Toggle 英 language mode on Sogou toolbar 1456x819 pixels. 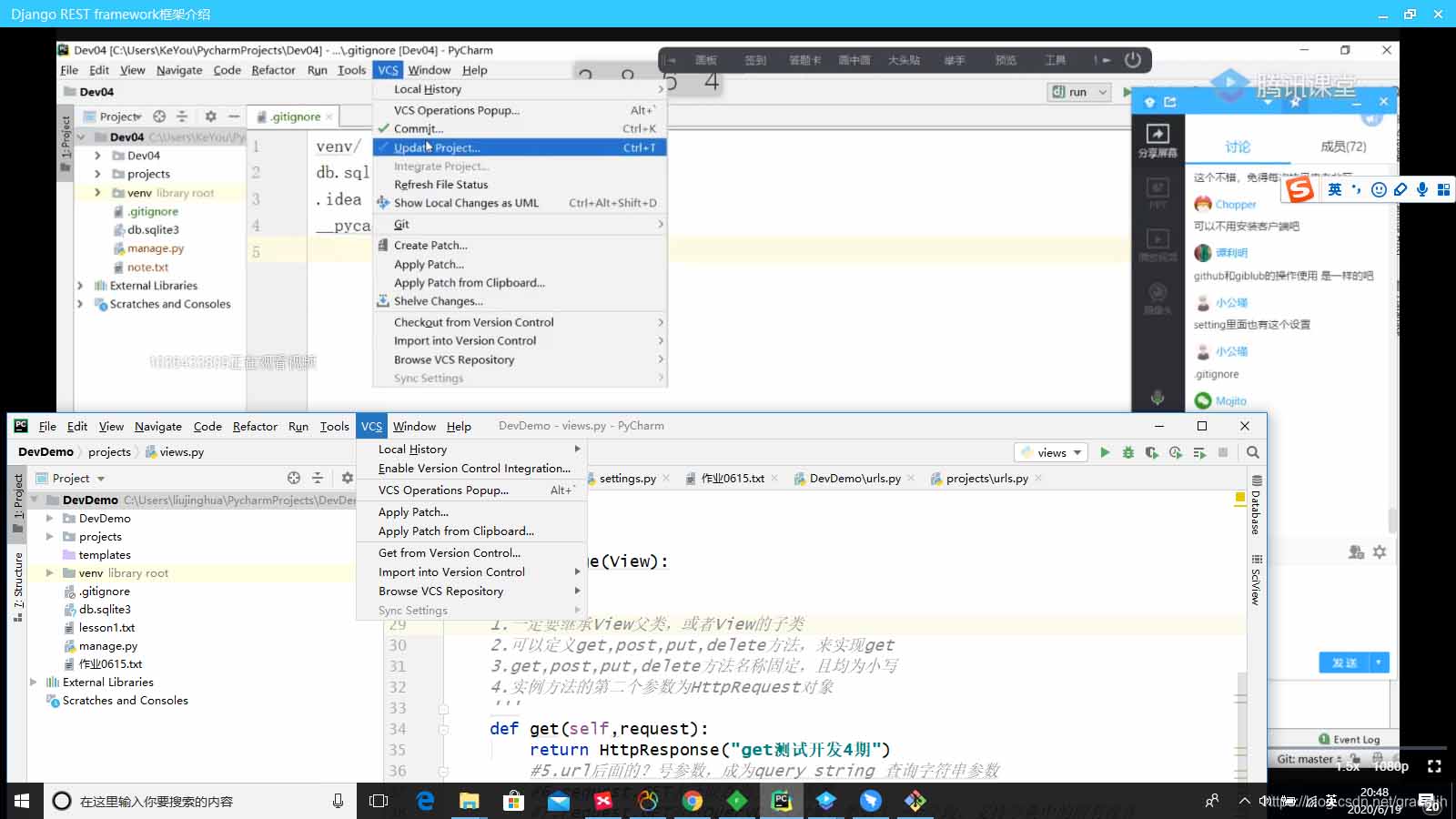pos(1335,189)
